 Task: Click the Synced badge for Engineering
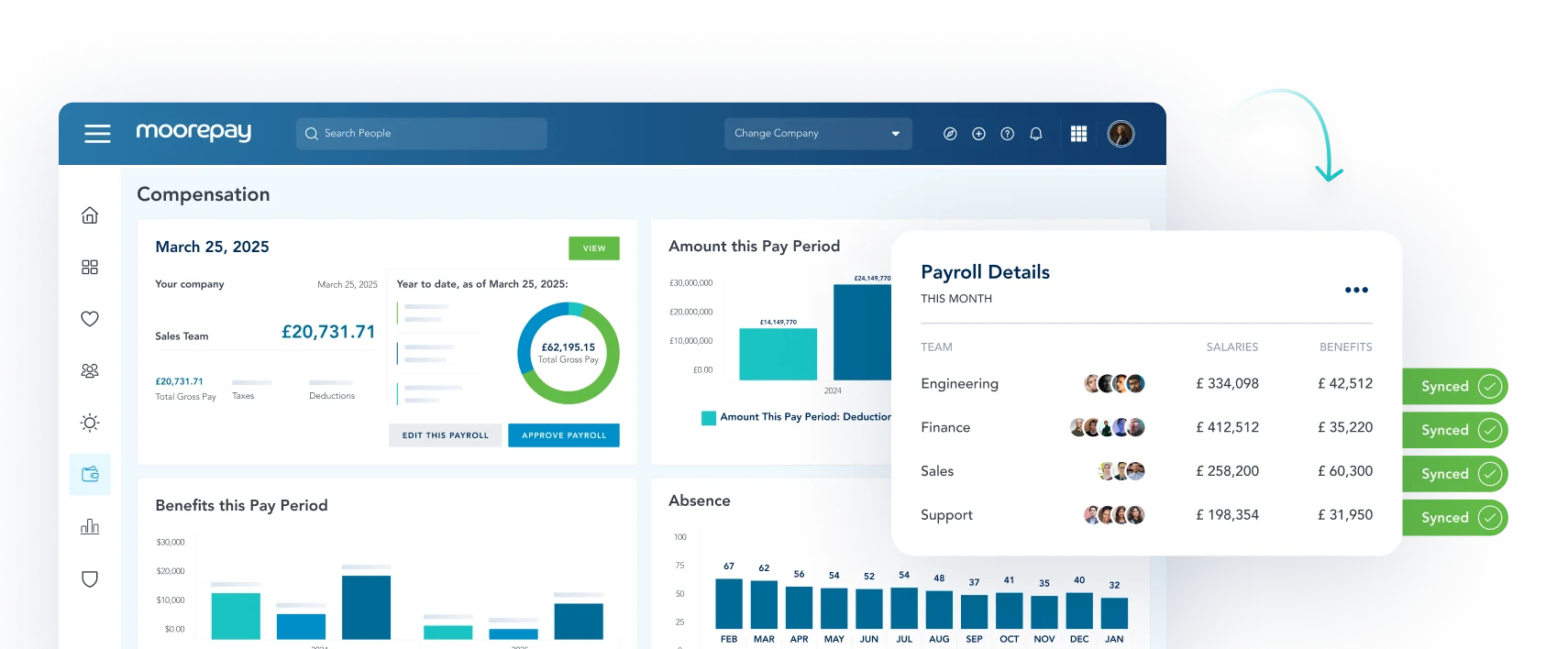(x=1455, y=387)
